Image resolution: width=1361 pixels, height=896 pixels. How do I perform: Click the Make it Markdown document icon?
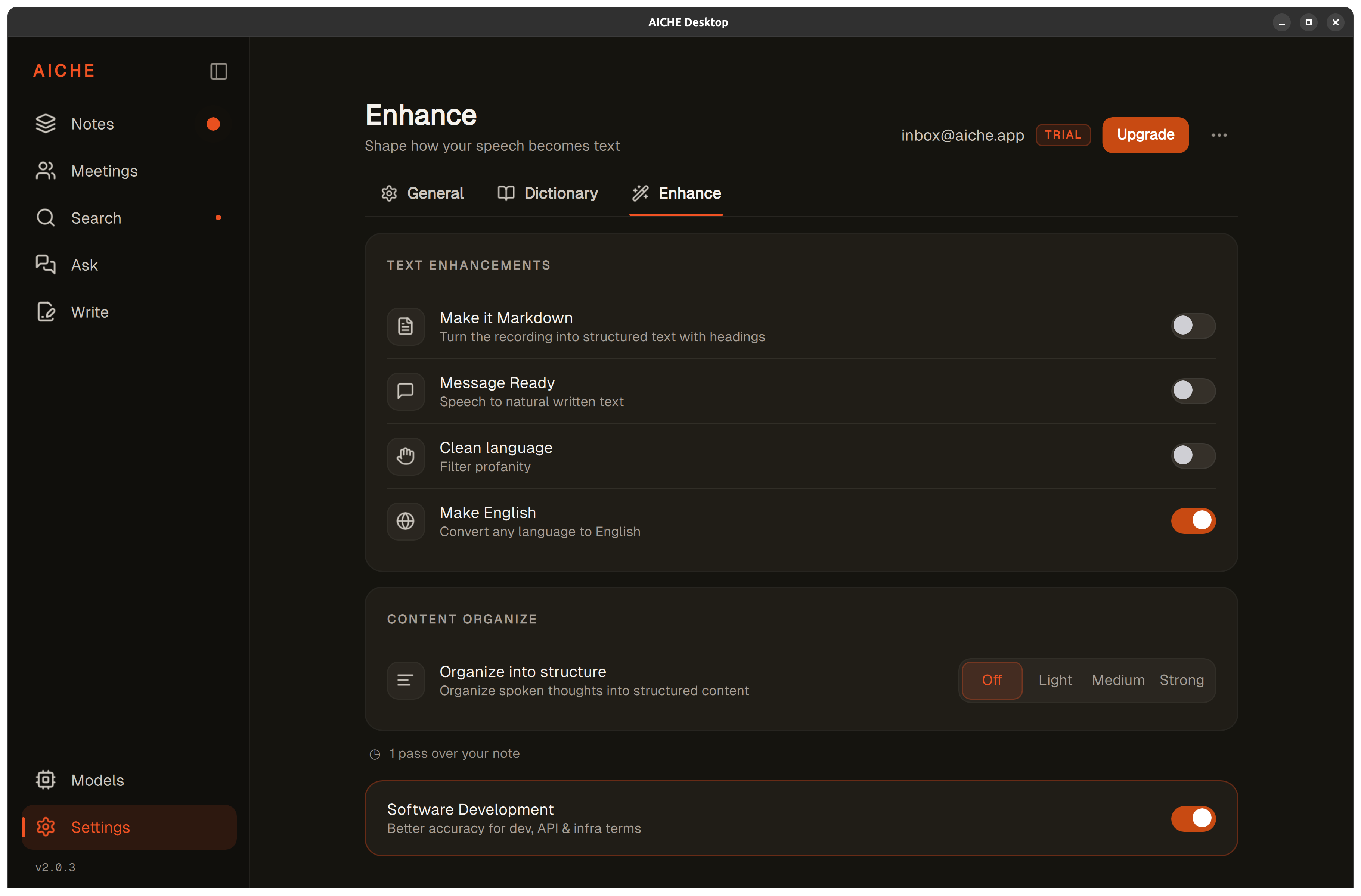406,326
